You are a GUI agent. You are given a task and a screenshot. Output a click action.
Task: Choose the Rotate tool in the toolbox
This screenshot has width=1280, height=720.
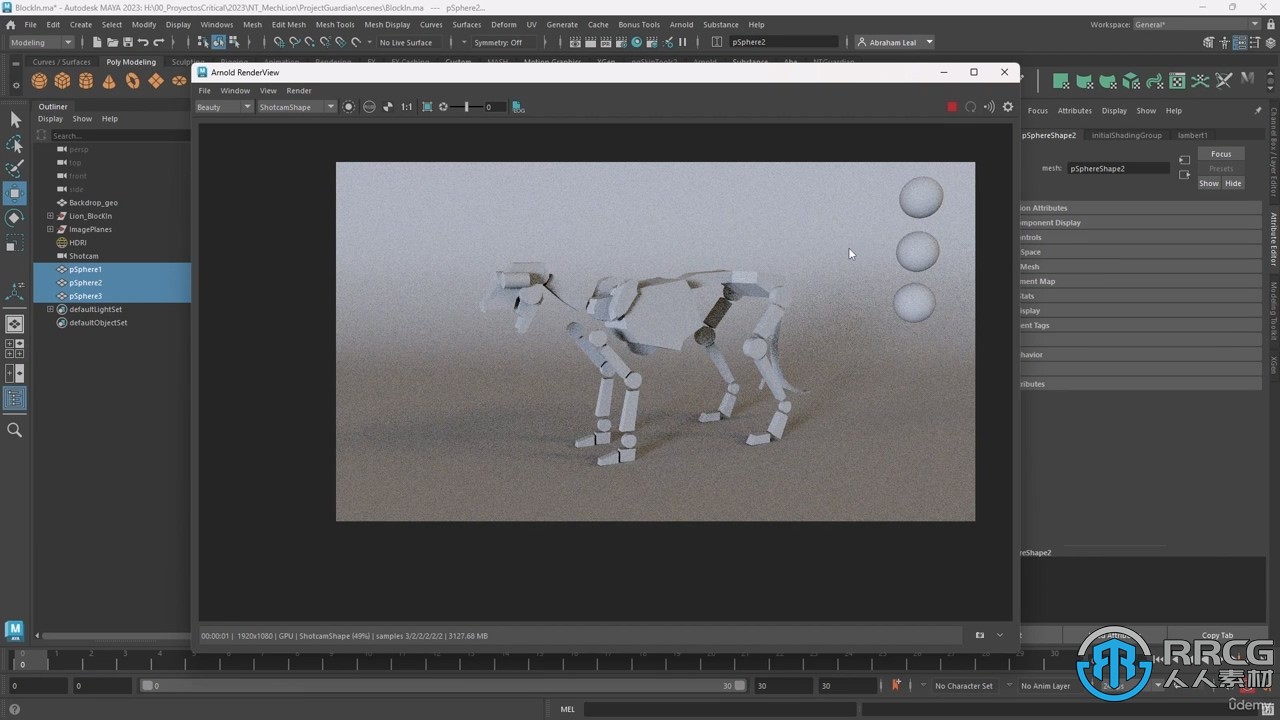(15, 218)
